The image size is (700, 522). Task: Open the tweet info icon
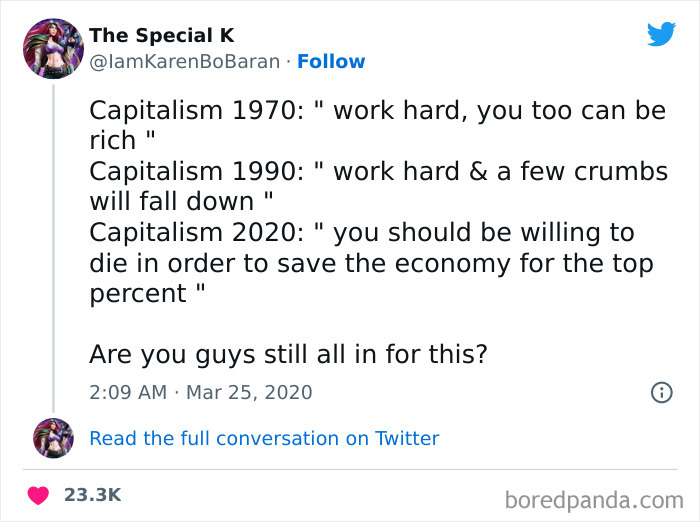tap(661, 393)
